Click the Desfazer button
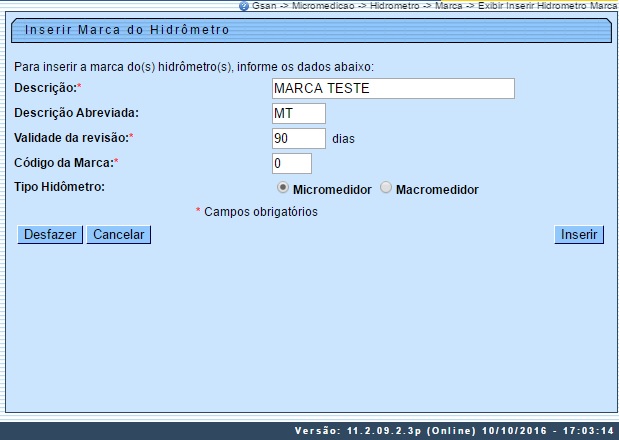The image size is (619, 440). point(50,234)
